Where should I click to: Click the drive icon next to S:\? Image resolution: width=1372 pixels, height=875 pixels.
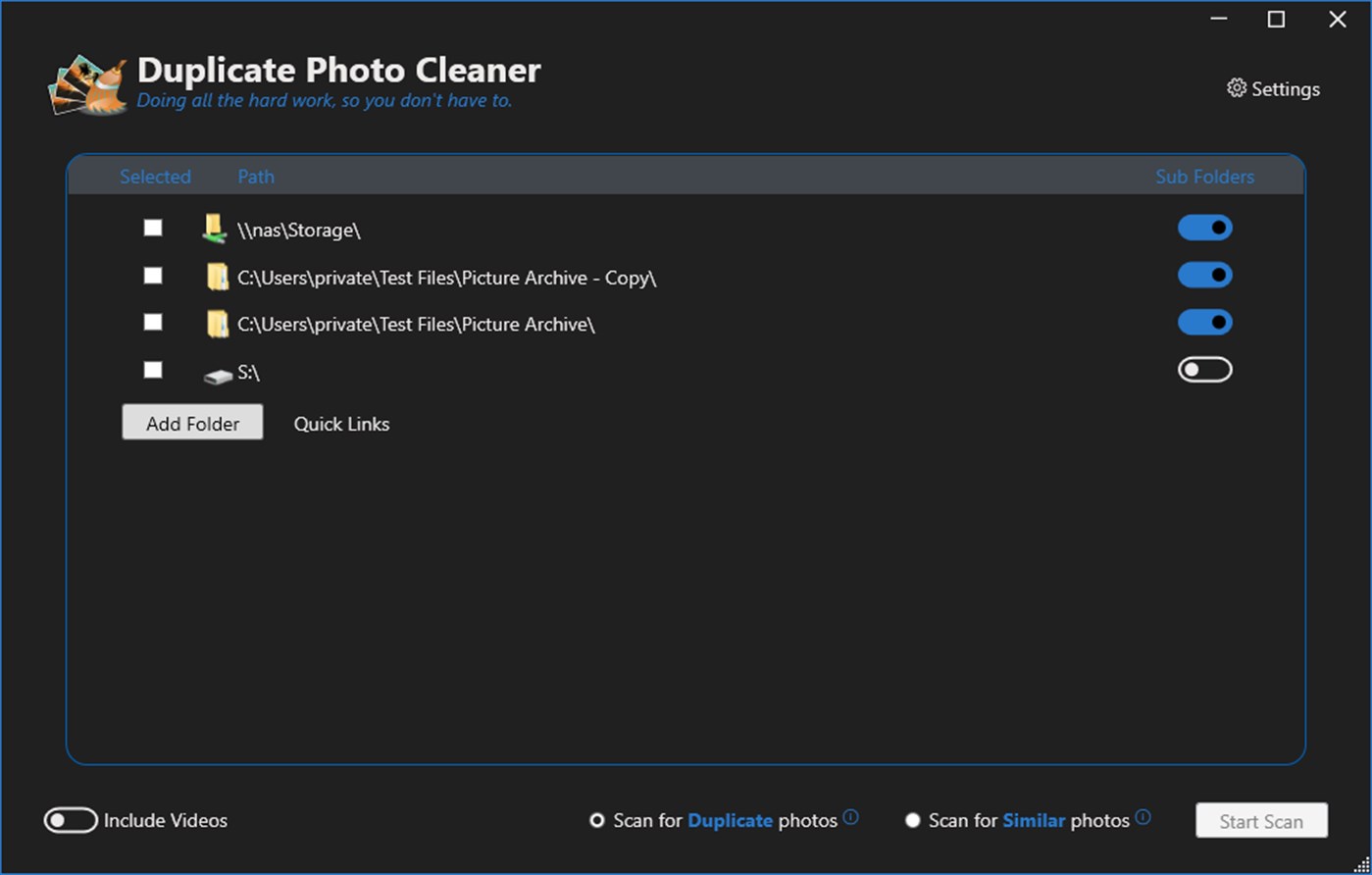(x=217, y=375)
